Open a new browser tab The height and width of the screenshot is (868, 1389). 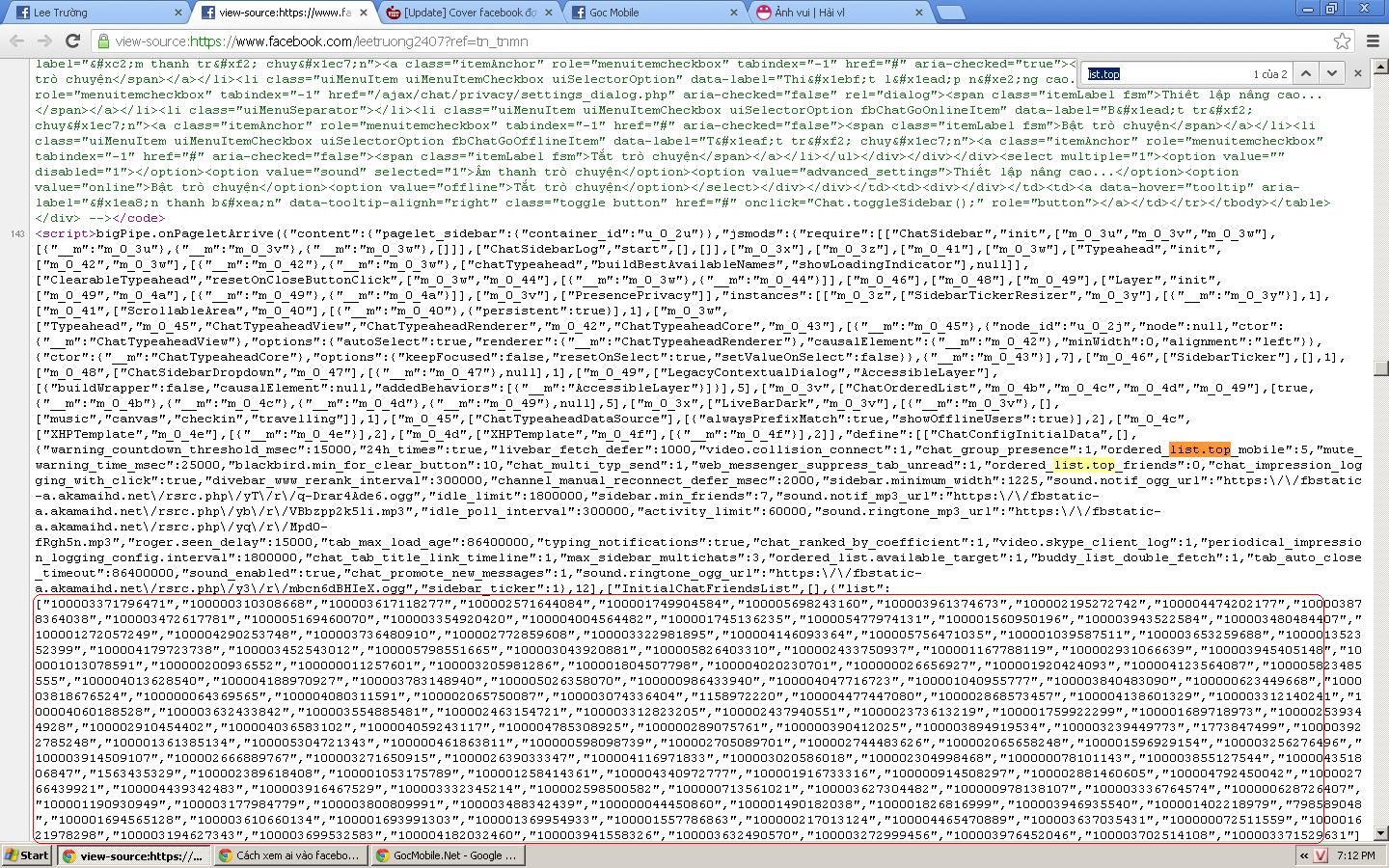click(950, 13)
